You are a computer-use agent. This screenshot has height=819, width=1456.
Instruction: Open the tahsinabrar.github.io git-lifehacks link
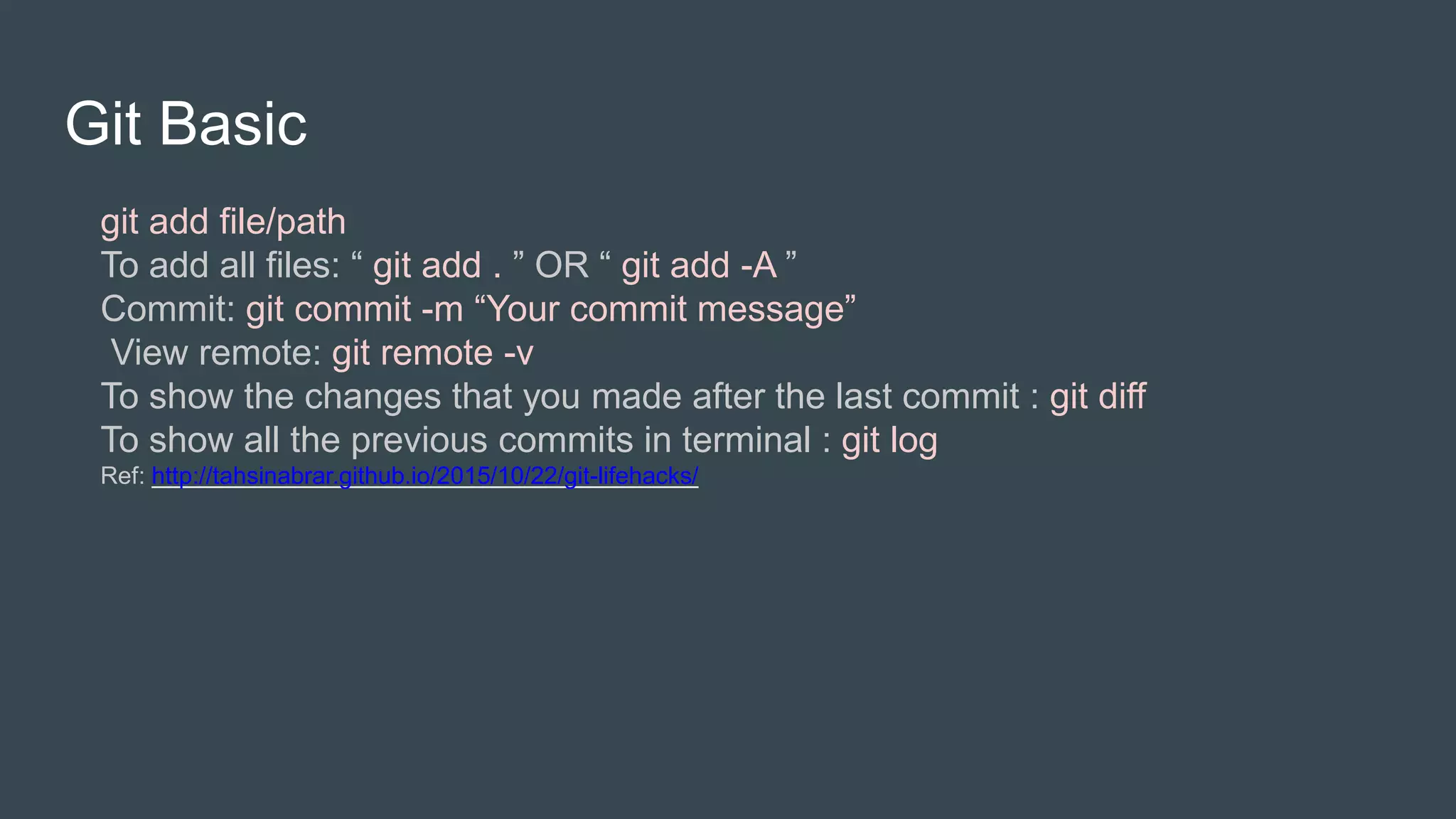pos(425,476)
